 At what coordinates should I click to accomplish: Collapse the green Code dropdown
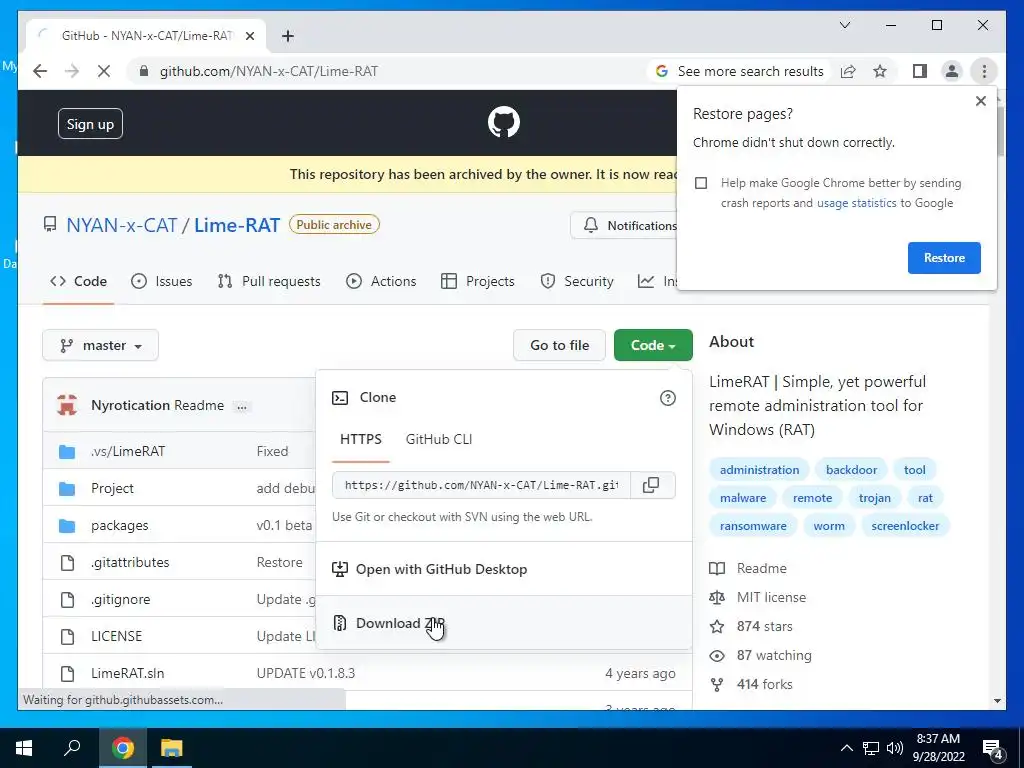tap(653, 345)
